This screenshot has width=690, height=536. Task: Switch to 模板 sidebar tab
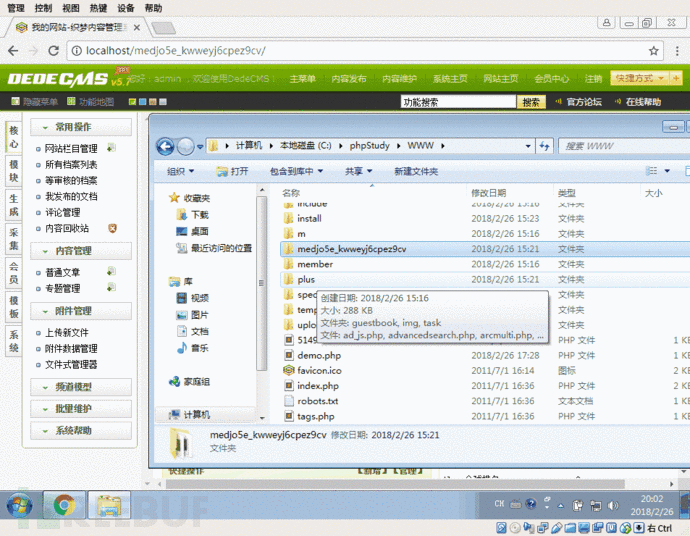14,307
